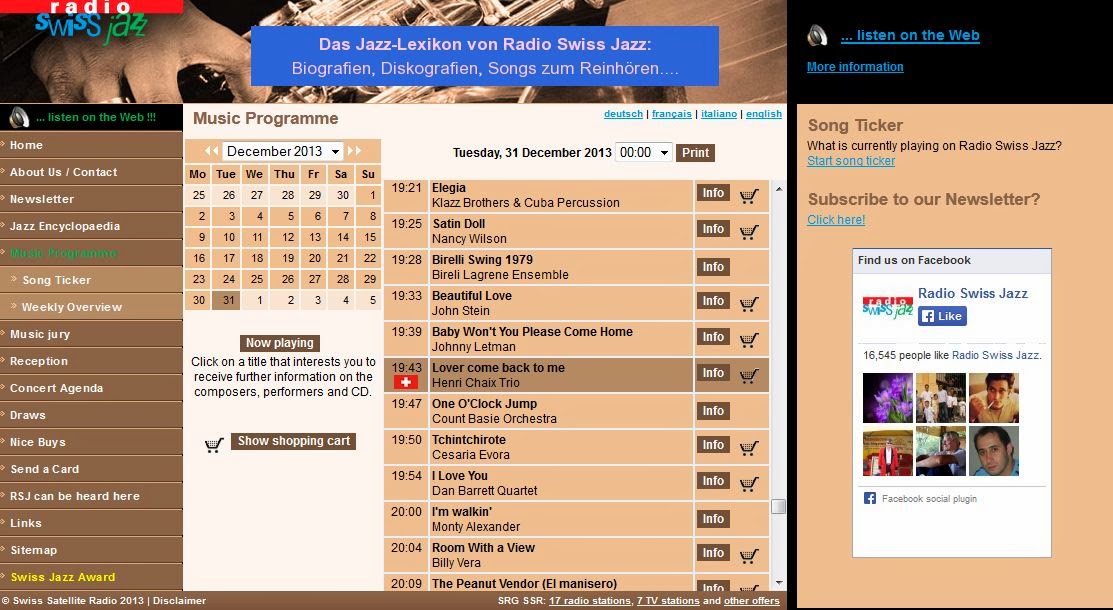Open the December 2013 month dropdown
Screen dimensions: 1113x610
(283, 151)
